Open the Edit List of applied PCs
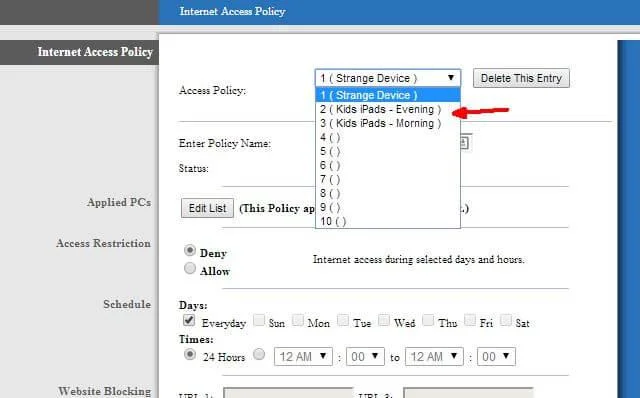This screenshot has width=640, height=398. click(207, 208)
